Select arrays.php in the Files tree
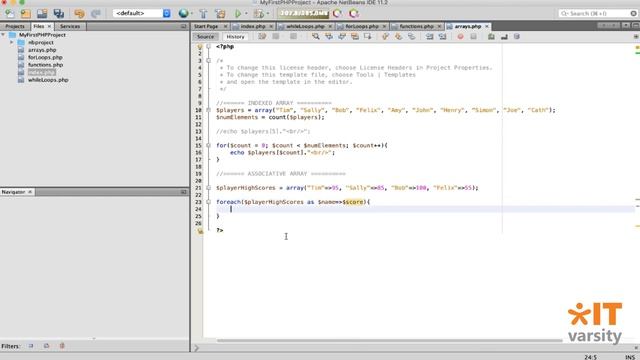Screen dimensions: 640x360 click(x=42, y=50)
